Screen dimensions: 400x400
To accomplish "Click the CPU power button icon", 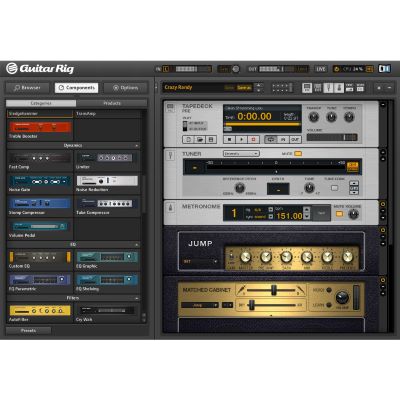I will [x=337, y=69].
